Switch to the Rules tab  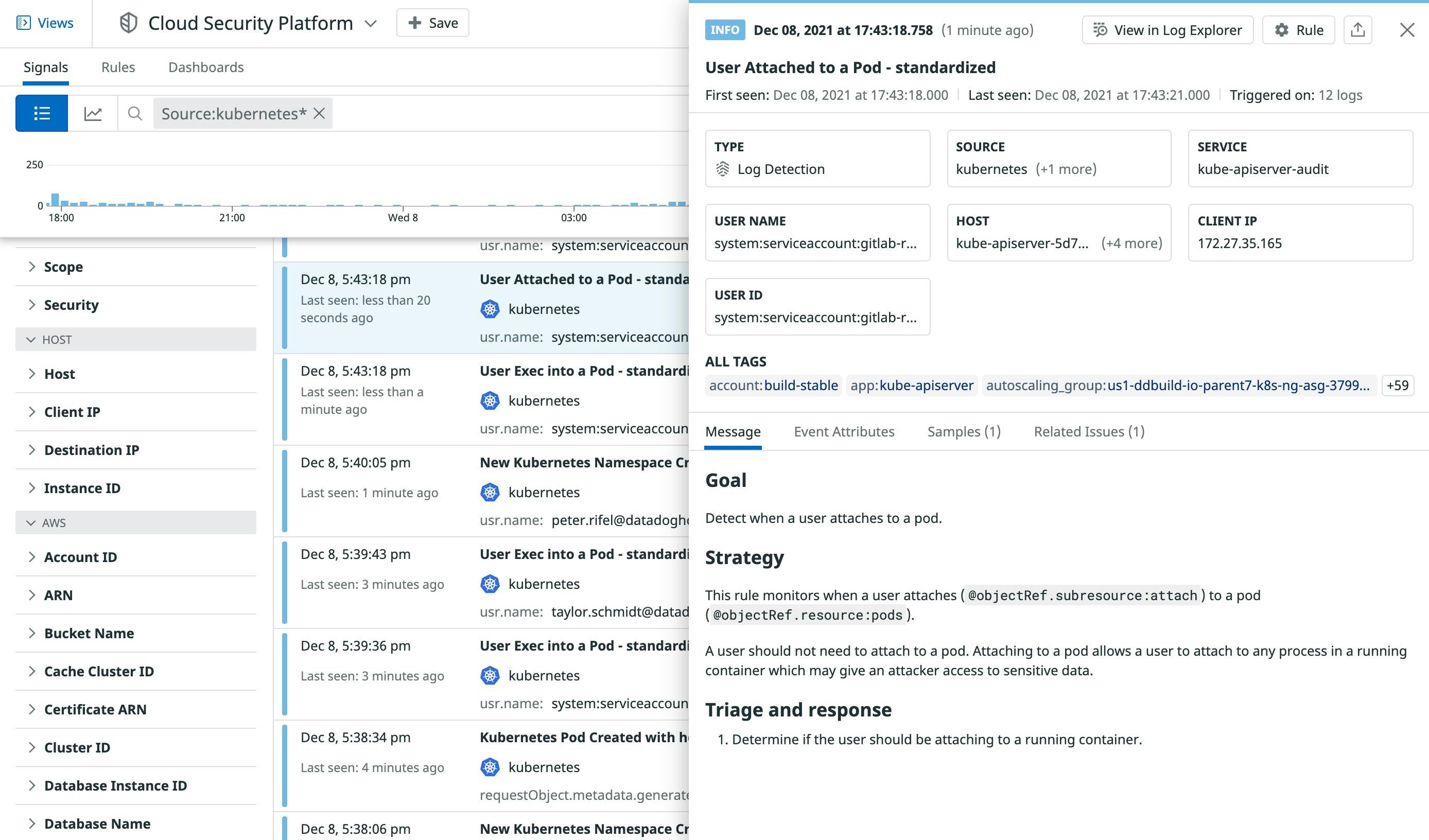pyautogui.click(x=118, y=67)
